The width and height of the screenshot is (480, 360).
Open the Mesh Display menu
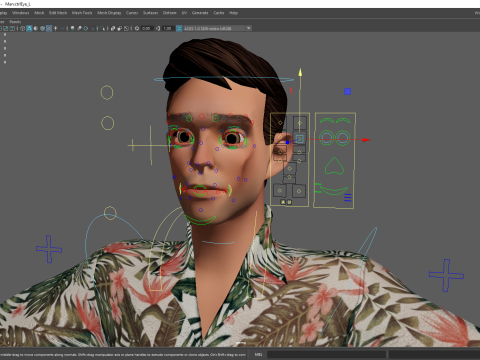[x=109, y=13]
